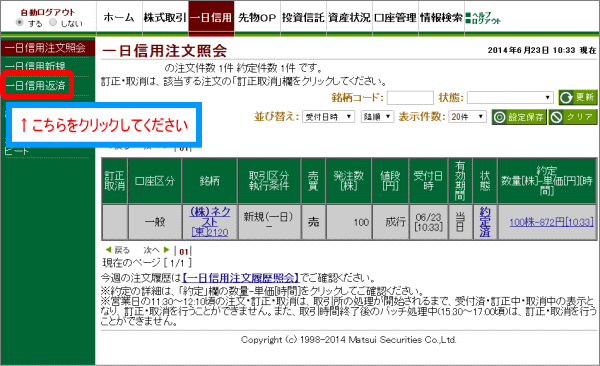Open the (株)ネクスト stock link
The height and width of the screenshot is (366, 600).
coord(210,222)
